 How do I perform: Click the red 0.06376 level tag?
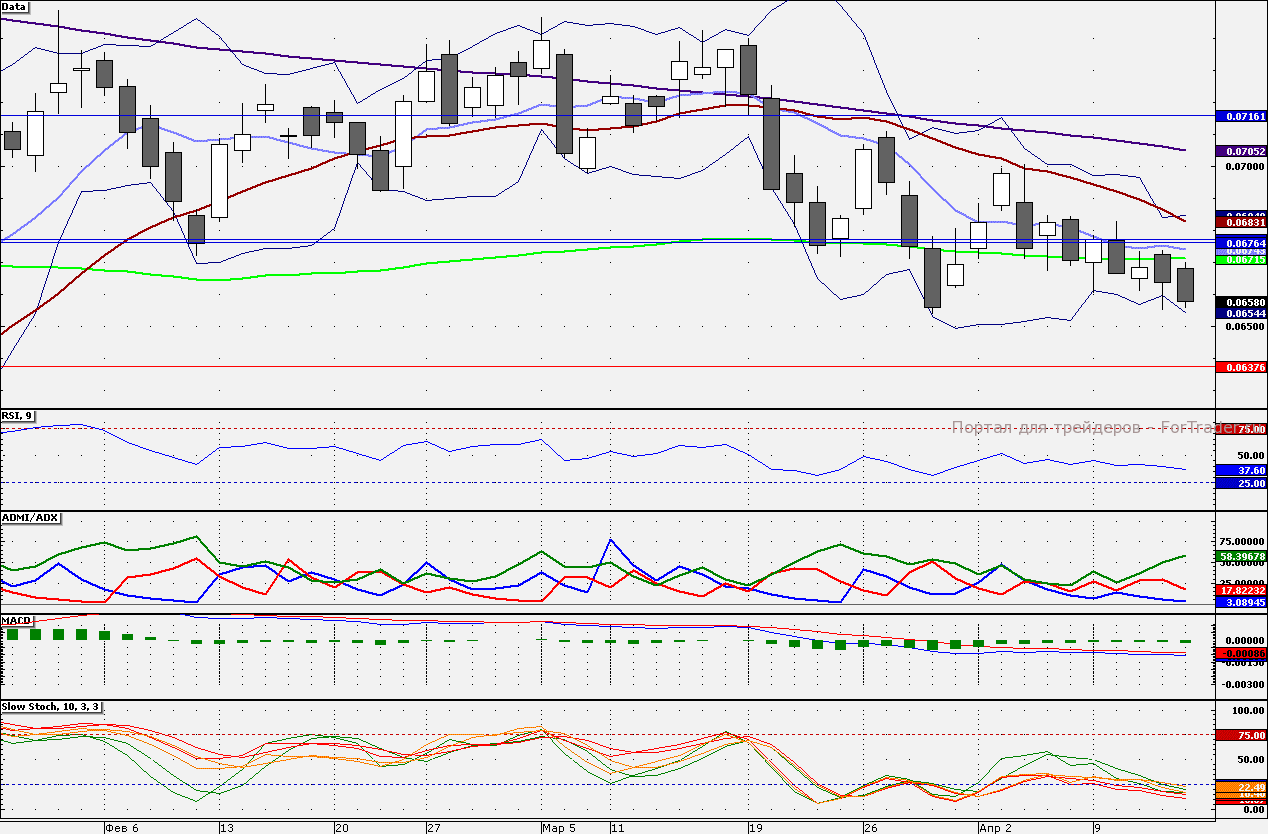pyautogui.click(x=1240, y=367)
